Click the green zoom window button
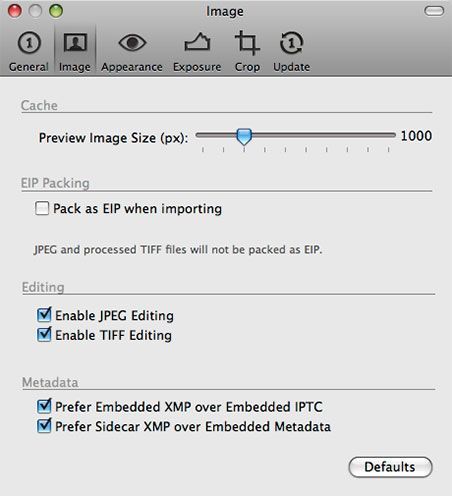Image resolution: width=452 pixels, height=496 pixels. coord(56,11)
